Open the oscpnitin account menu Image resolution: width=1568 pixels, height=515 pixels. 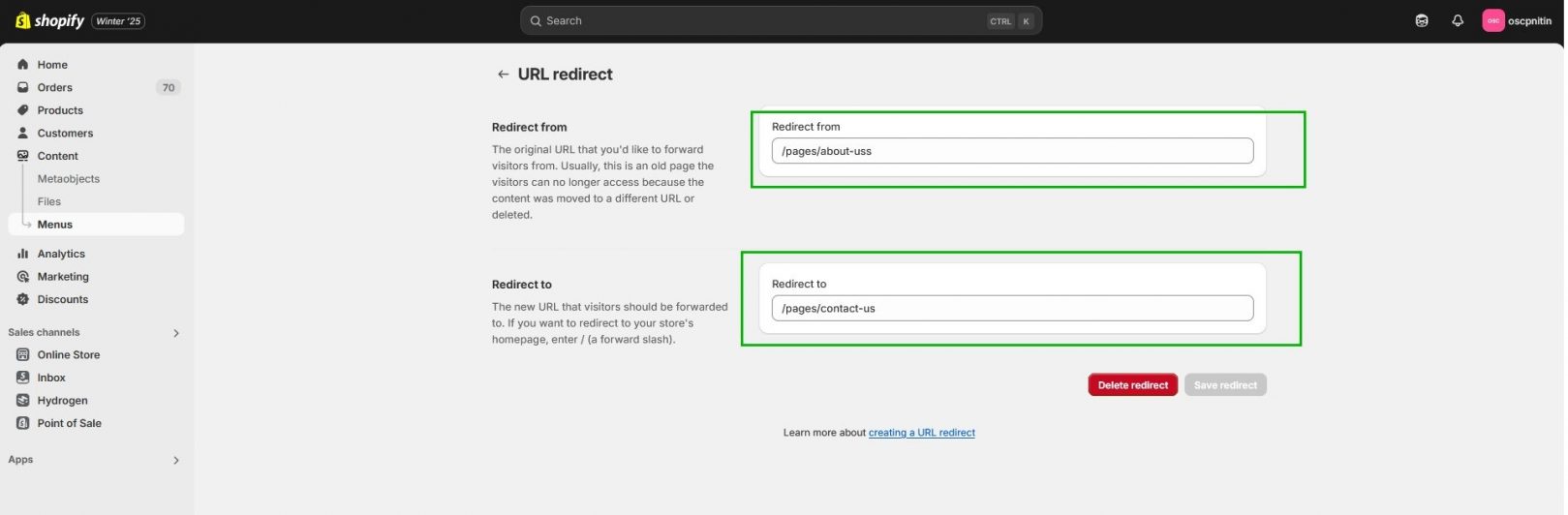click(1520, 20)
